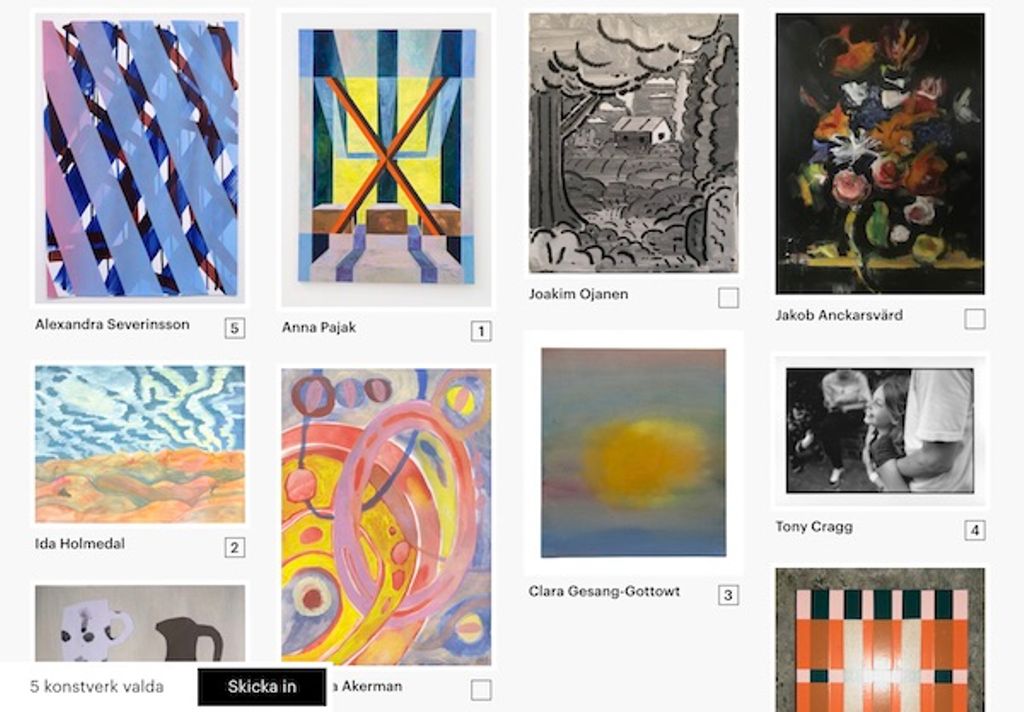This screenshot has width=1024, height=712.
Task: Select Ida Holmedal's desert sky painting
Action: coord(140,444)
